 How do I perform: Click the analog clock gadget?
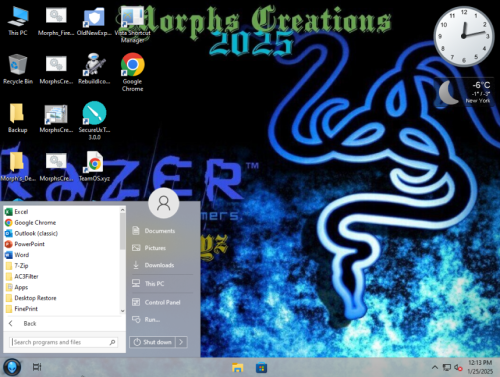point(463,36)
